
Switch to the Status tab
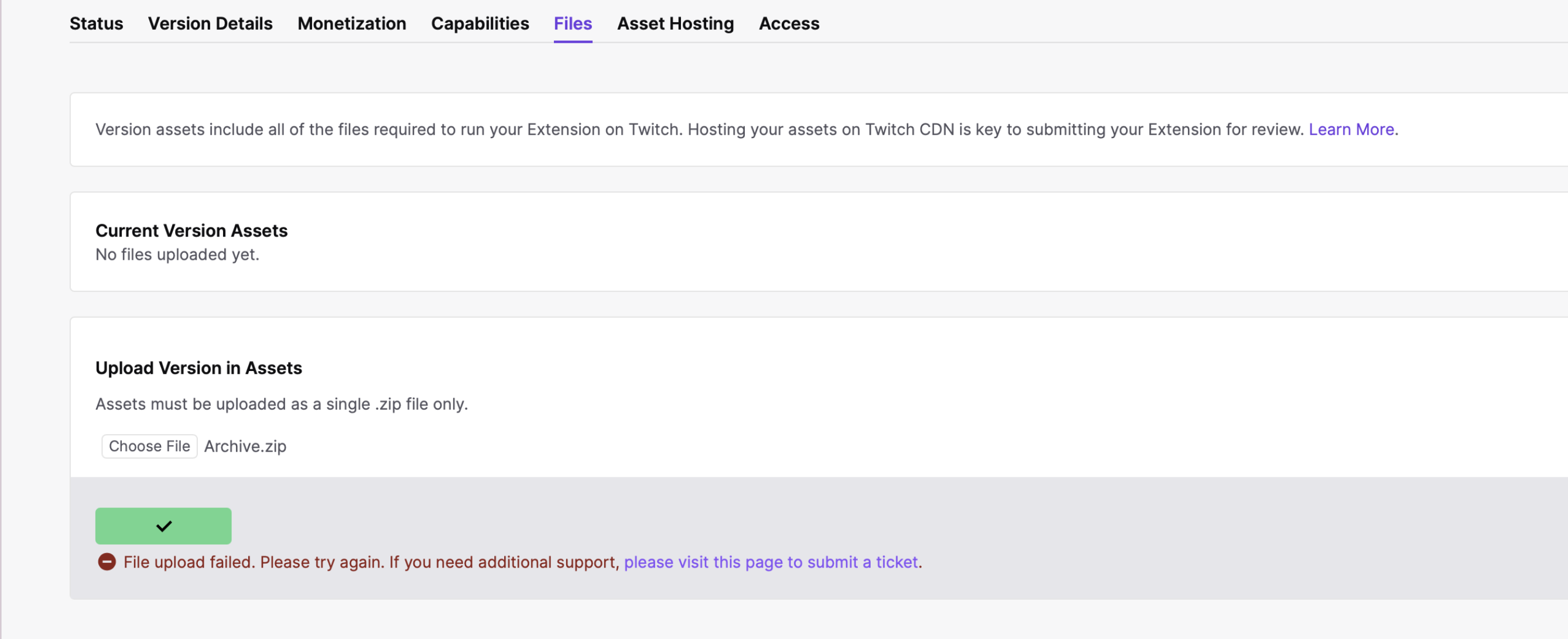96,24
